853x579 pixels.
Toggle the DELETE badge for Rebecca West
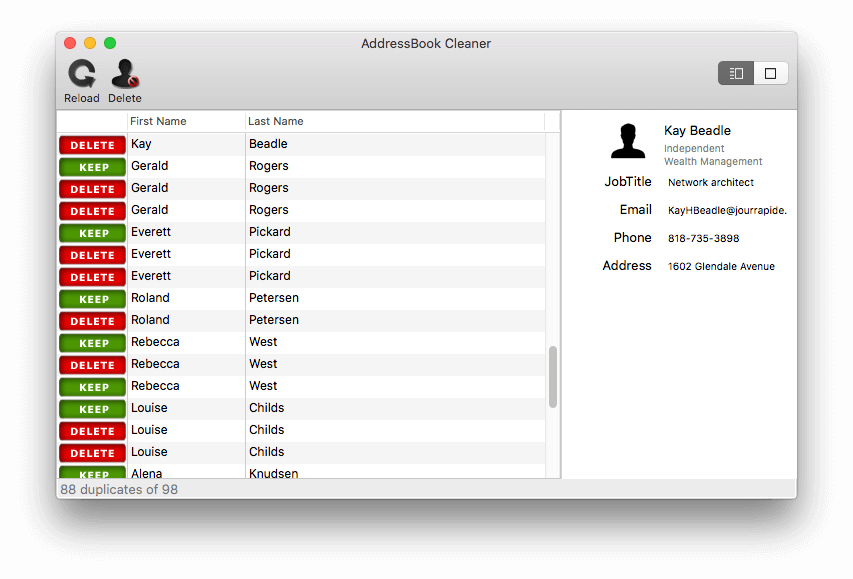tap(92, 365)
